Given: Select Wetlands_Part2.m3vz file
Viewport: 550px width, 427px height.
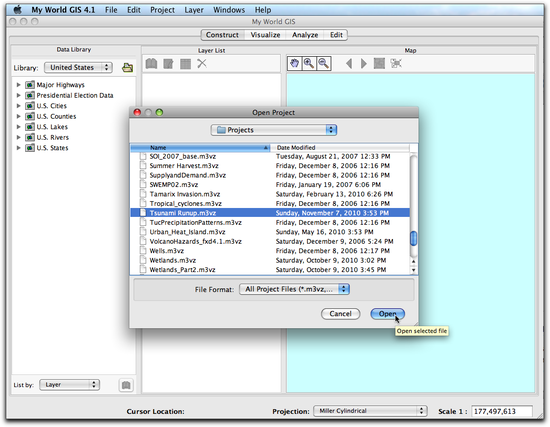Looking at the screenshot, I should pos(270,270).
